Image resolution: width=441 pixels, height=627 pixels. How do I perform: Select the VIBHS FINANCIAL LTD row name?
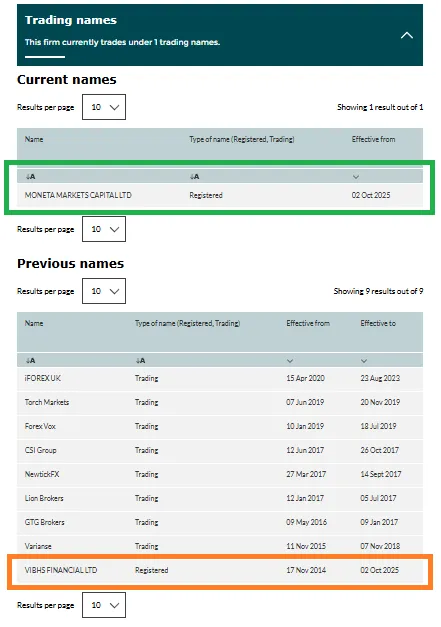click(x=61, y=570)
